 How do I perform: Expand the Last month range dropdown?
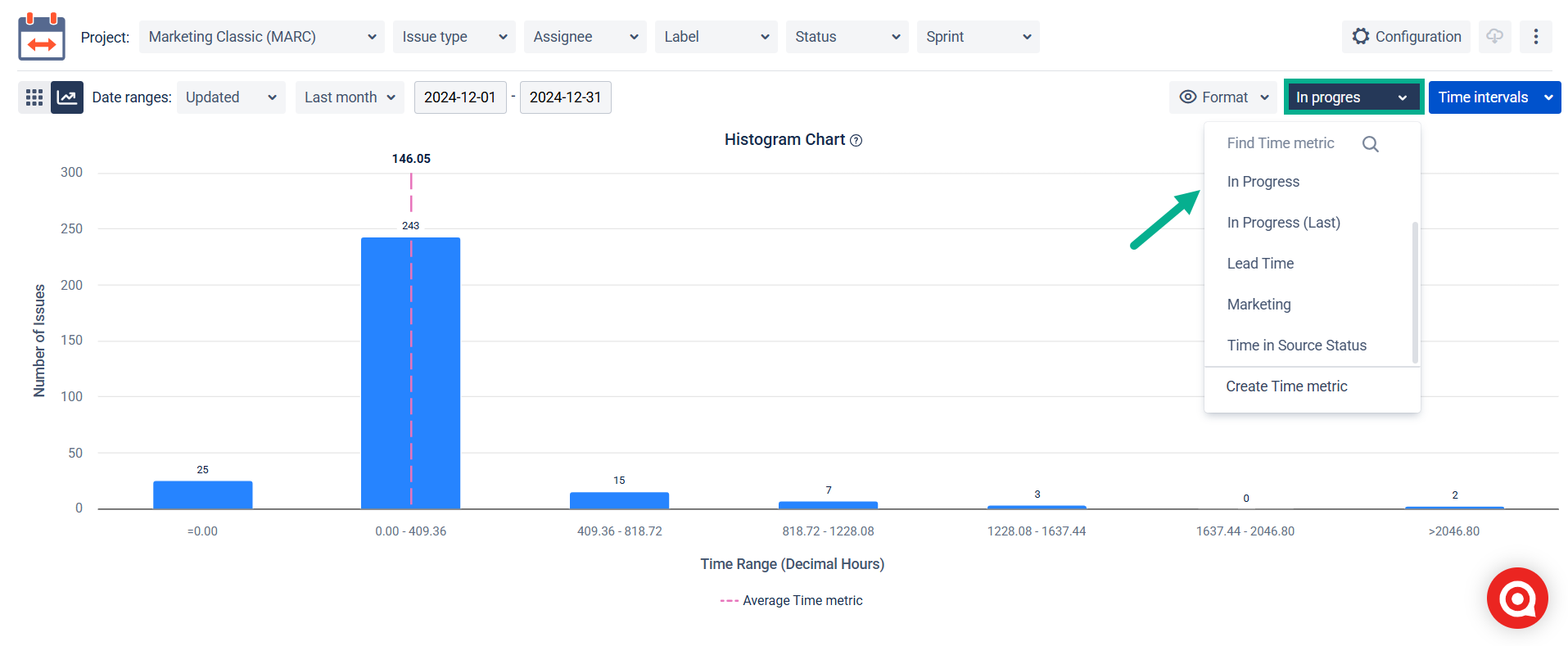coord(350,97)
